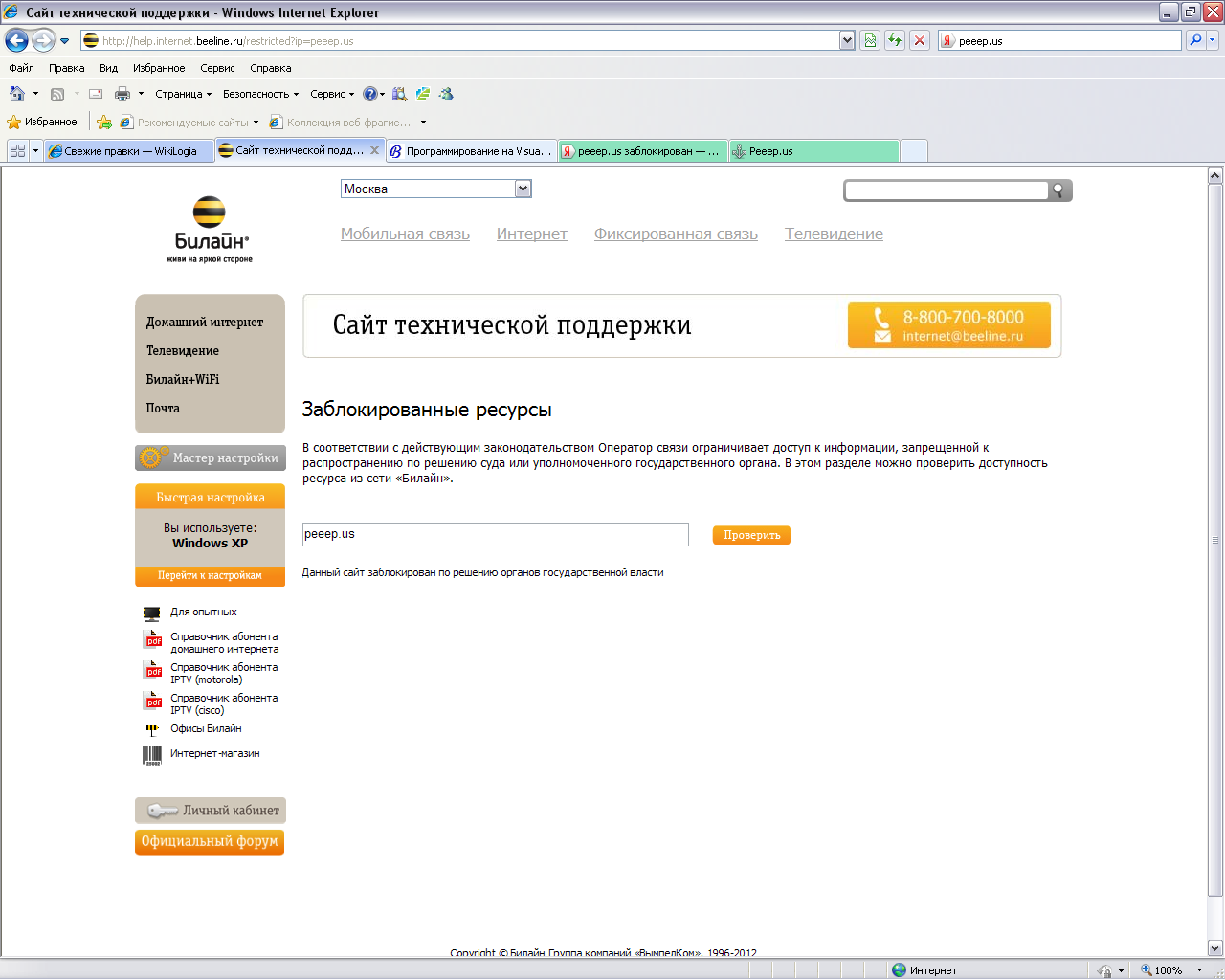Open Коллекция веб-фрагментов favorites link

point(347,122)
